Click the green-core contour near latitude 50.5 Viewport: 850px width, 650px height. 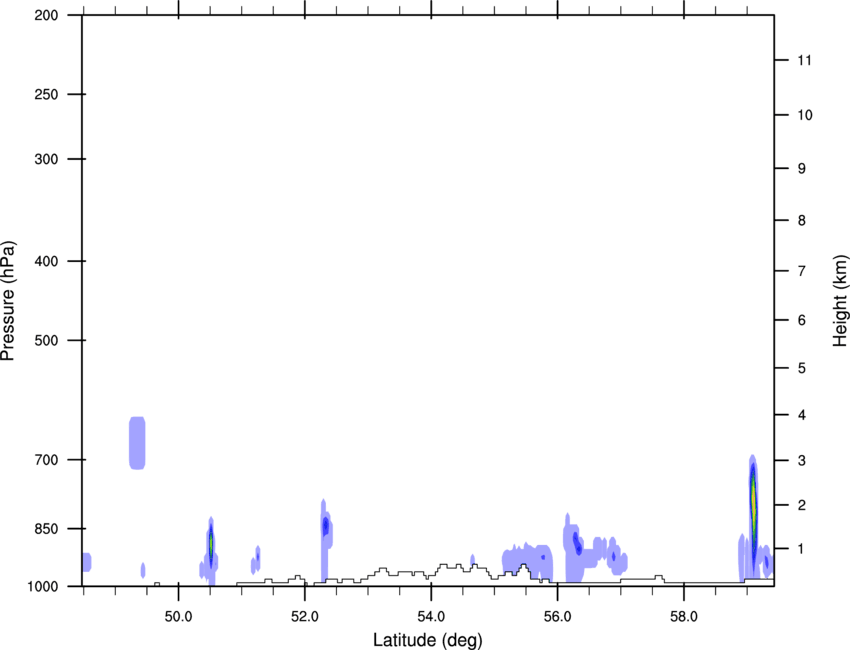point(211,544)
